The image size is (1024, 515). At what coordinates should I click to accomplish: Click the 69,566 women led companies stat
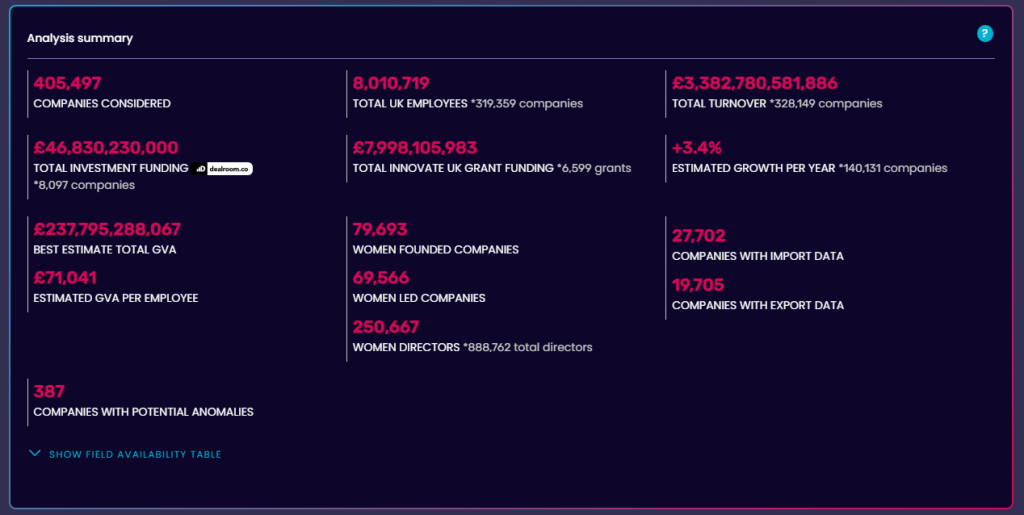381,278
